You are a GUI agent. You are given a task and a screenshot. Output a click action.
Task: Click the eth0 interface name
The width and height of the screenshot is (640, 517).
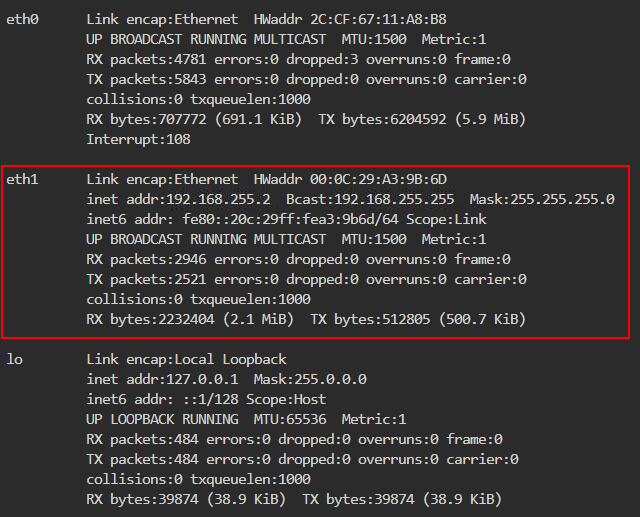pos(22,19)
